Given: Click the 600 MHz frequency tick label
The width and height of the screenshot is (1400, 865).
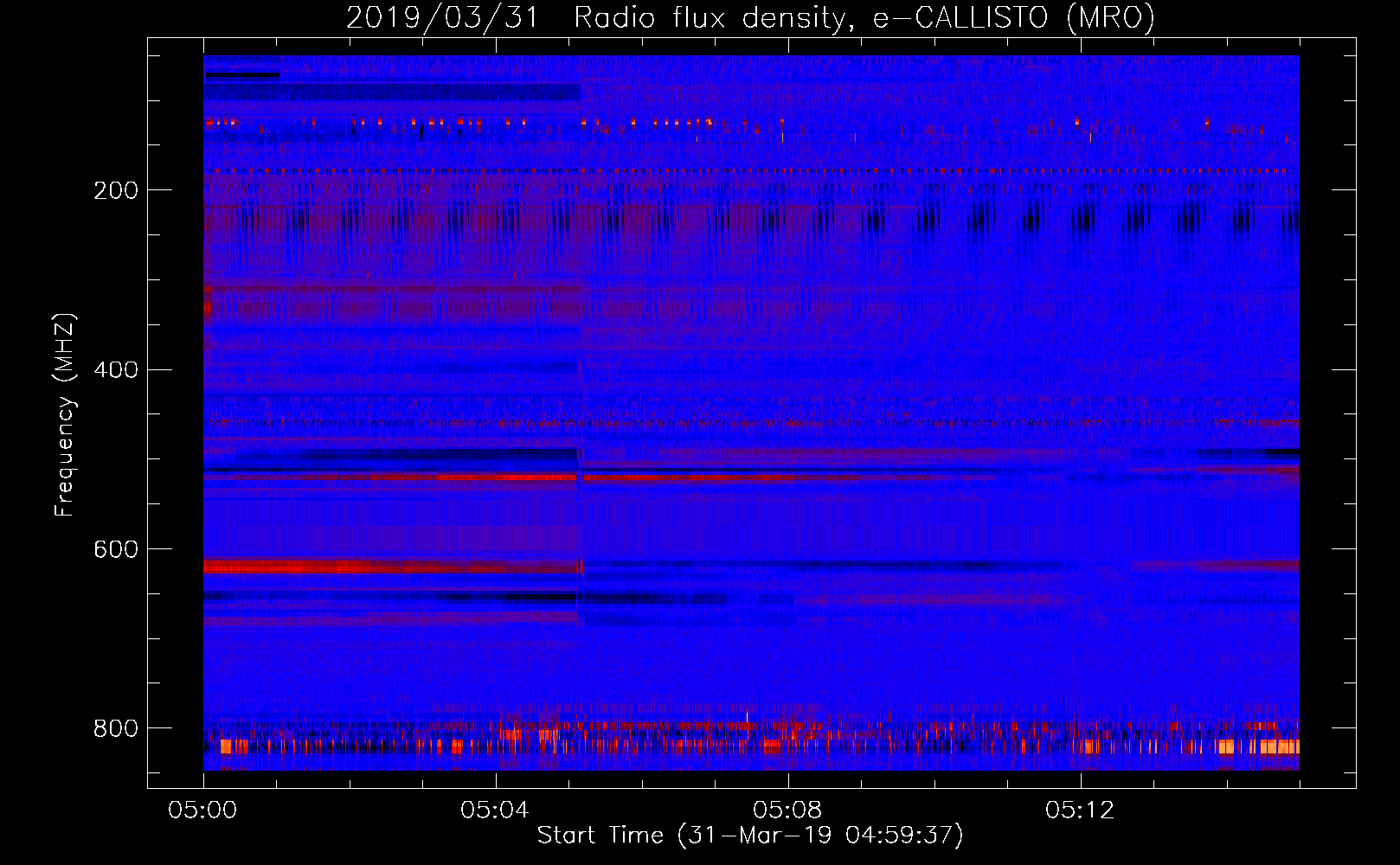Looking at the screenshot, I should [116, 549].
